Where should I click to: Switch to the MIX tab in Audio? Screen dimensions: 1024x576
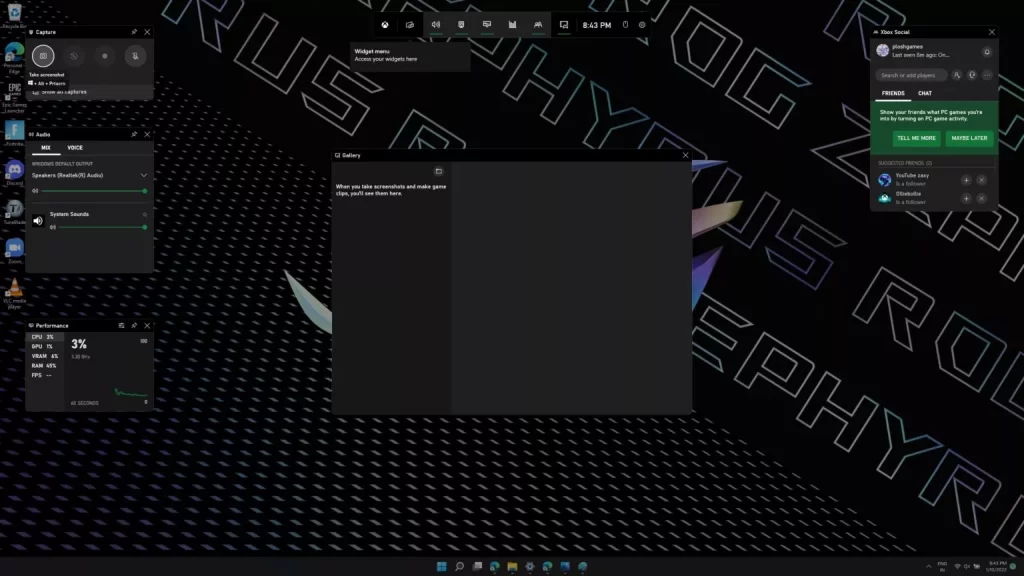tap(46, 148)
